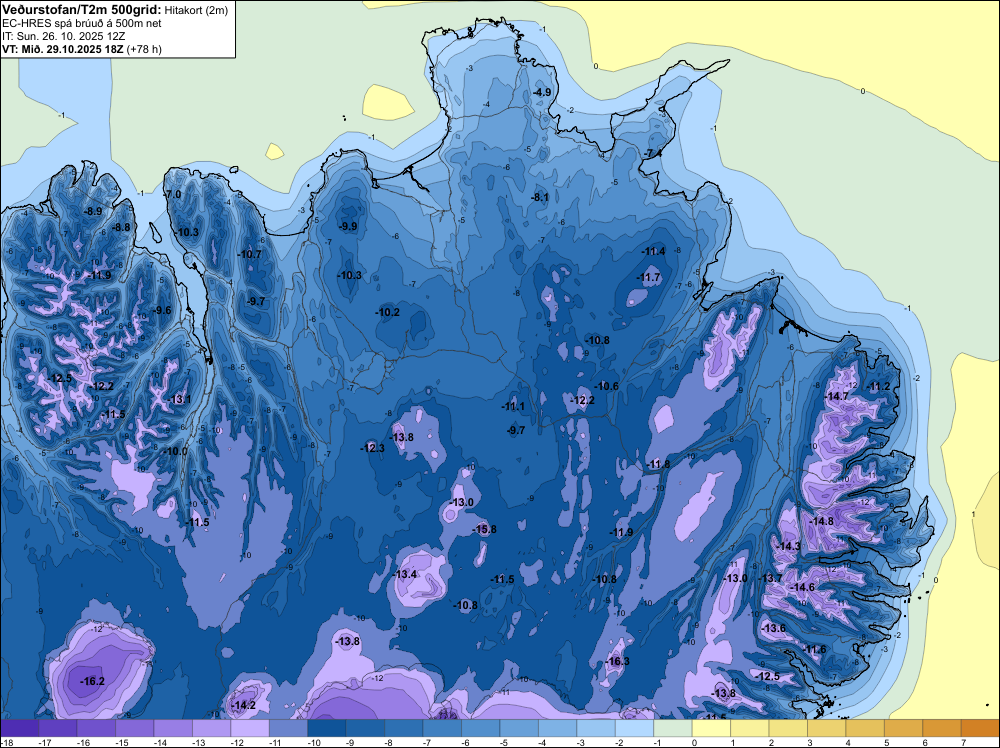Screen dimensions: 1000x748
Task: Click the -10.2 temperature label
Action: [x=388, y=312]
